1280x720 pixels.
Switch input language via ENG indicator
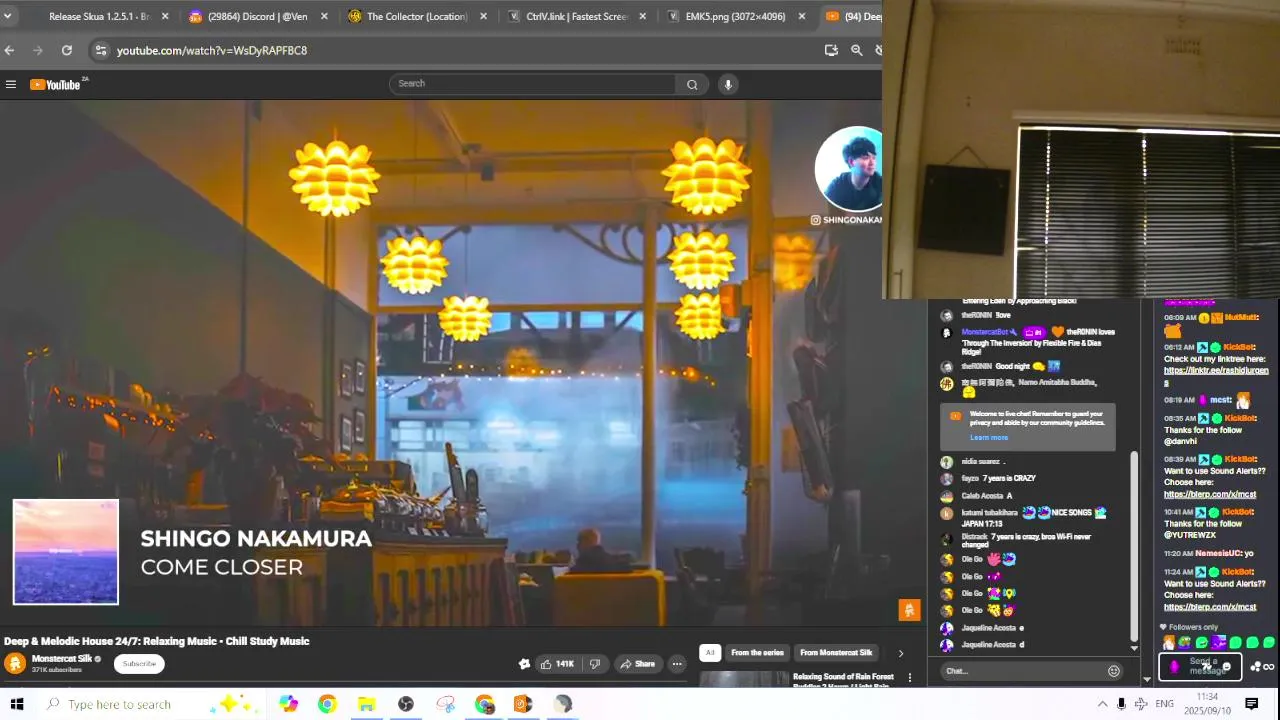point(1164,704)
